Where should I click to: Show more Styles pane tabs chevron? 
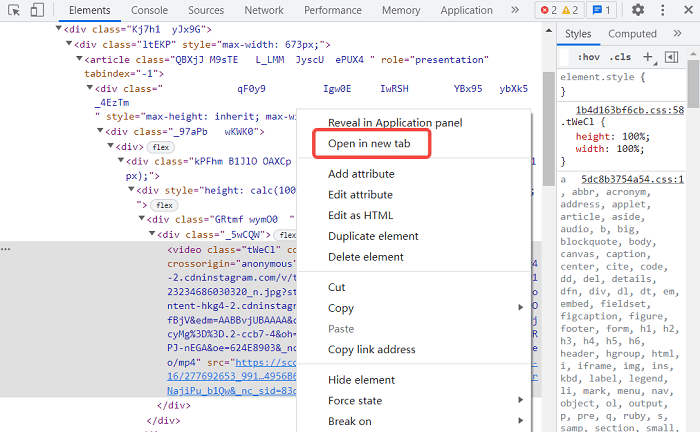(x=678, y=33)
